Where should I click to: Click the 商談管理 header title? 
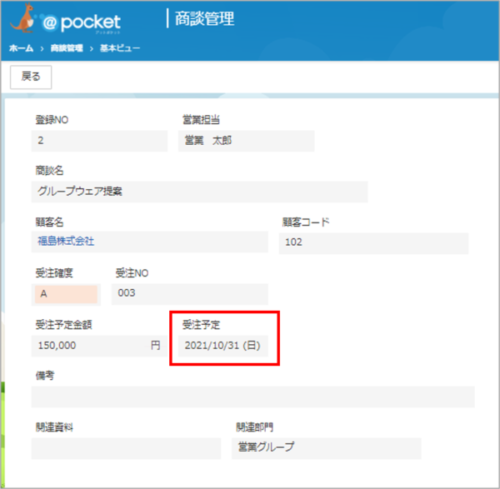205,19
